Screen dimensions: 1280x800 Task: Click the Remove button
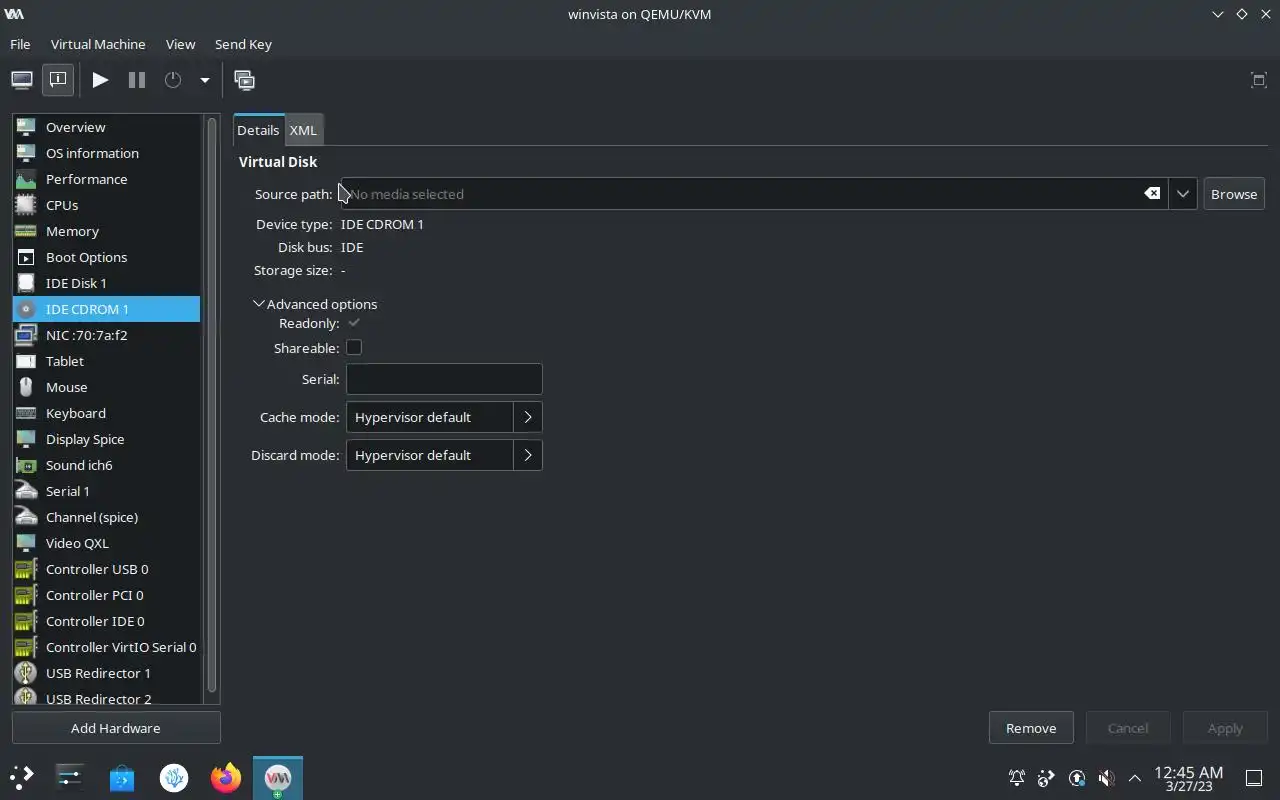pos(1031,728)
